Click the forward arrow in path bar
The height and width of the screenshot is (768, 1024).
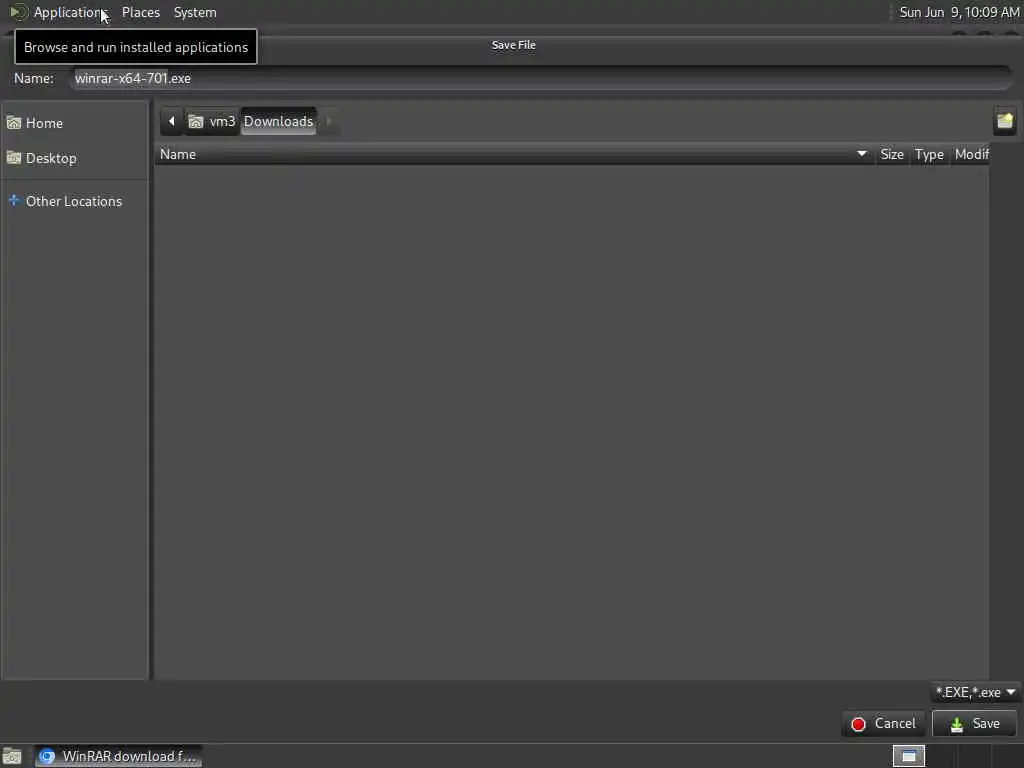click(x=329, y=121)
